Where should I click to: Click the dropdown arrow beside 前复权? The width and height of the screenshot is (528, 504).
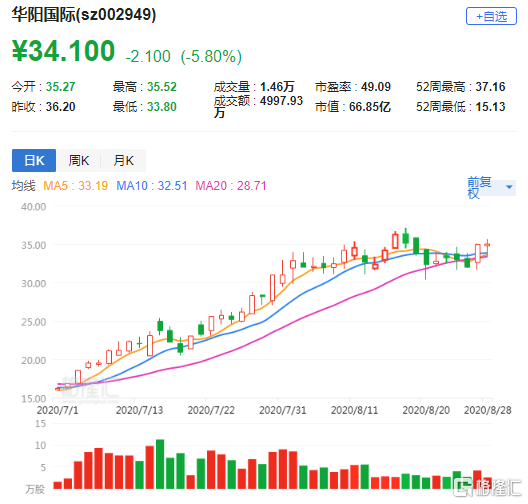tap(509, 187)
